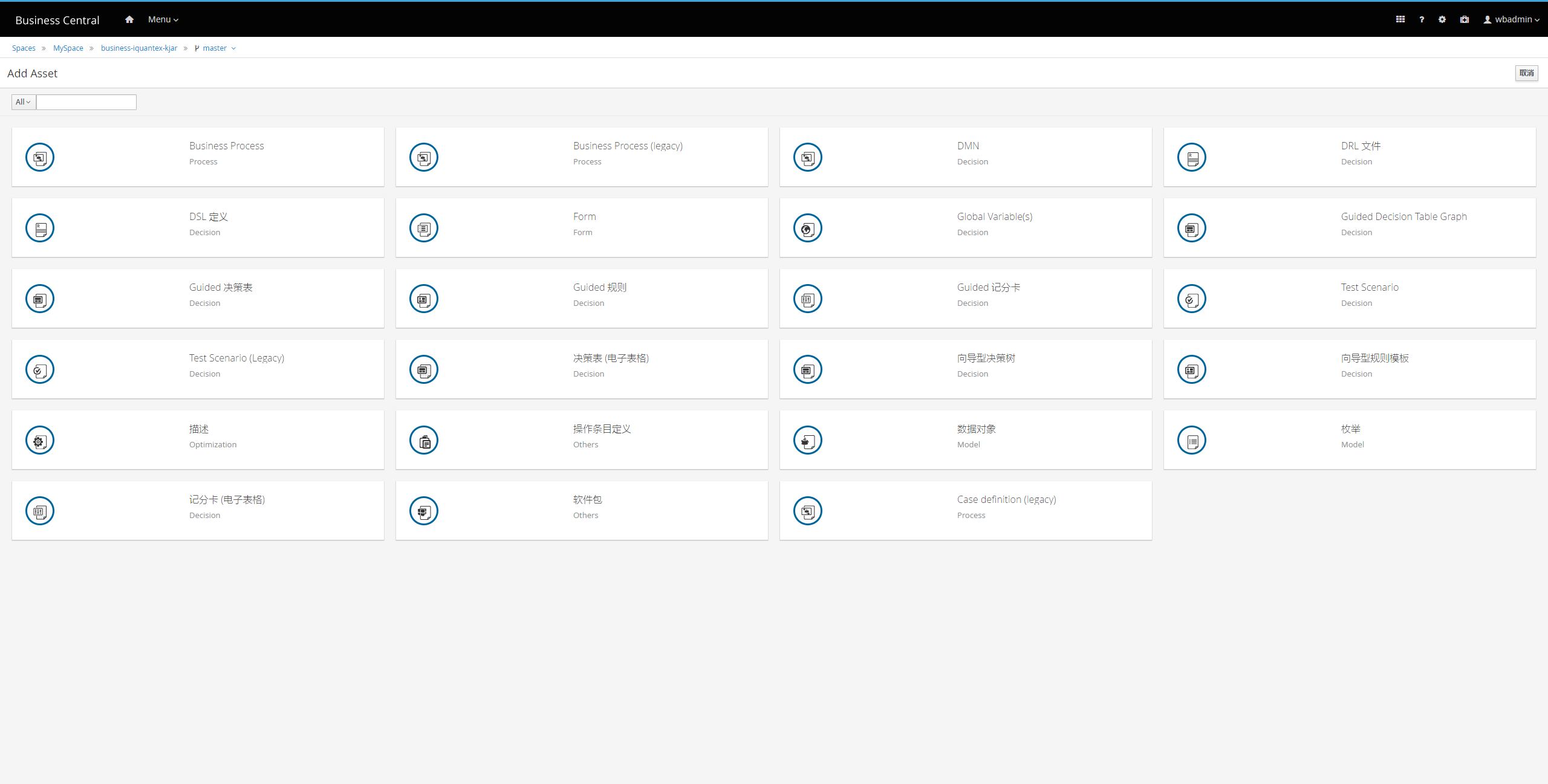Click the Case definition (legacy) icon
Image resolution: width=1548 pixels, height=784 pixels.
[807, 511]
